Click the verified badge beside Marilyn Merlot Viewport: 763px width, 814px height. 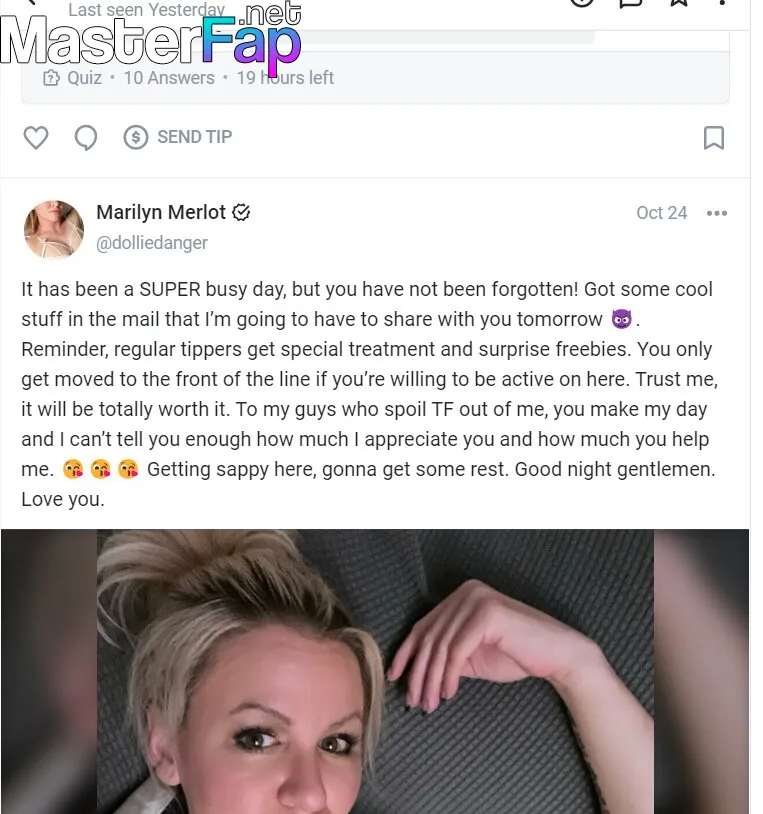241,212
